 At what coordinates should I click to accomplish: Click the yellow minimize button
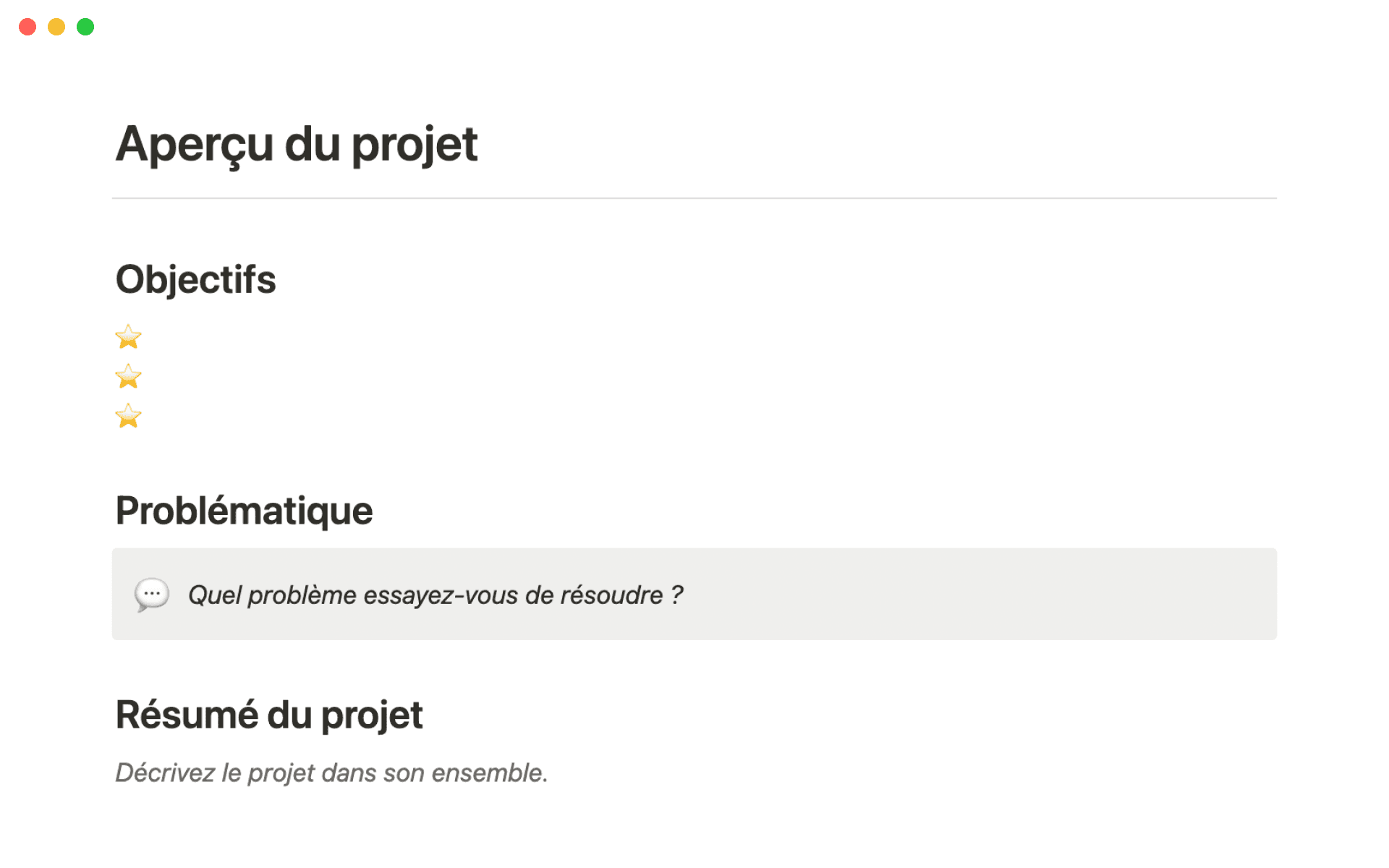[x=56, y=26]
